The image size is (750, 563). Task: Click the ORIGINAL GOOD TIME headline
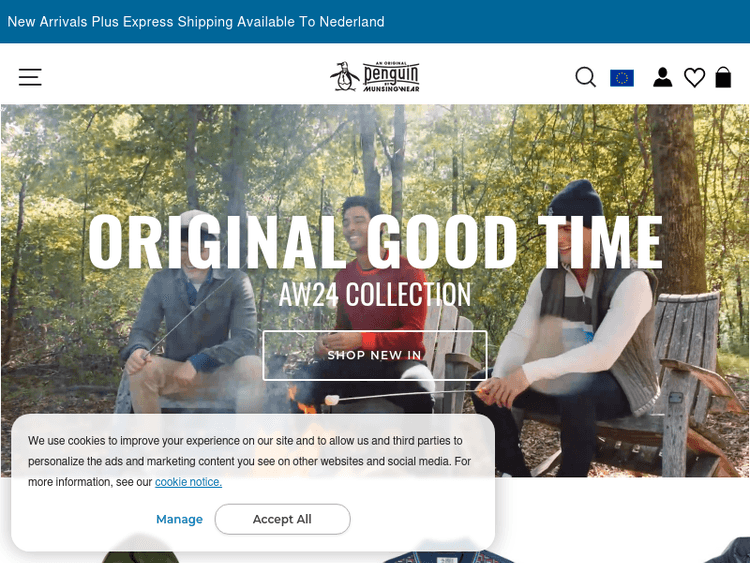point(375,242)
